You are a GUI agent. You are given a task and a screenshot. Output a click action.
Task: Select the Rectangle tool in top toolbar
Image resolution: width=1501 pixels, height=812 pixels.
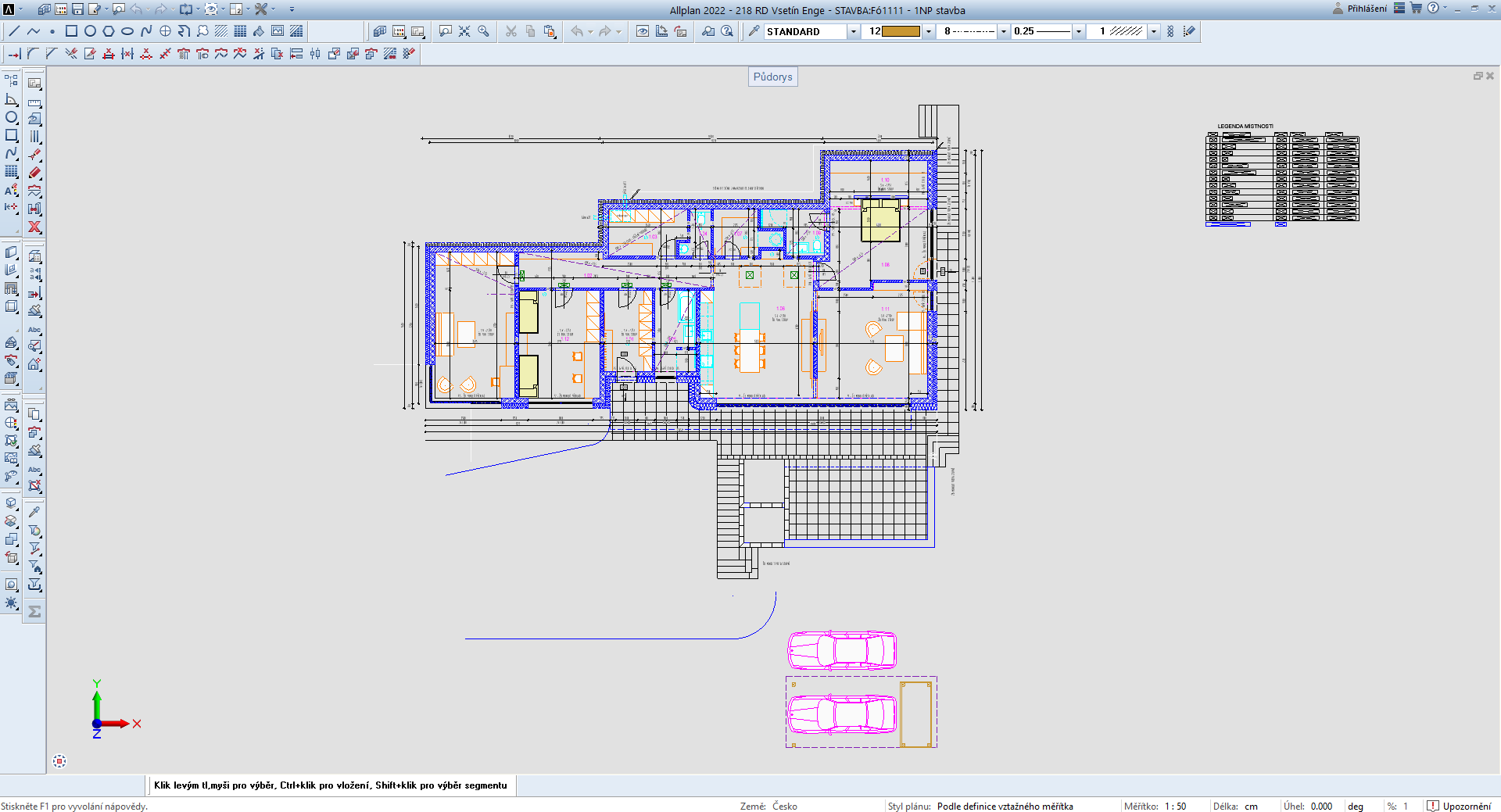coord(71,31)
